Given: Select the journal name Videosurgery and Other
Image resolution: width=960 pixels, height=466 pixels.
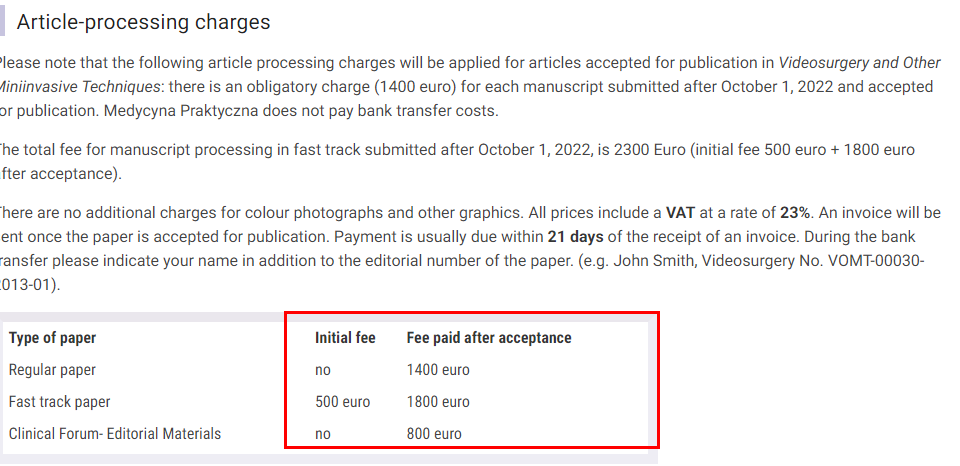Looking at the screenshot, I should click(860, 63).
